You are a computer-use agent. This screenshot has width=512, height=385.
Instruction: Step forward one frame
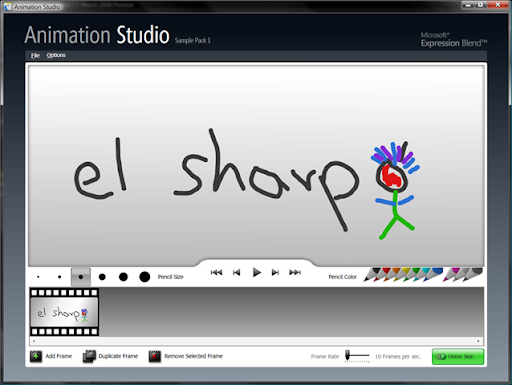275,273
